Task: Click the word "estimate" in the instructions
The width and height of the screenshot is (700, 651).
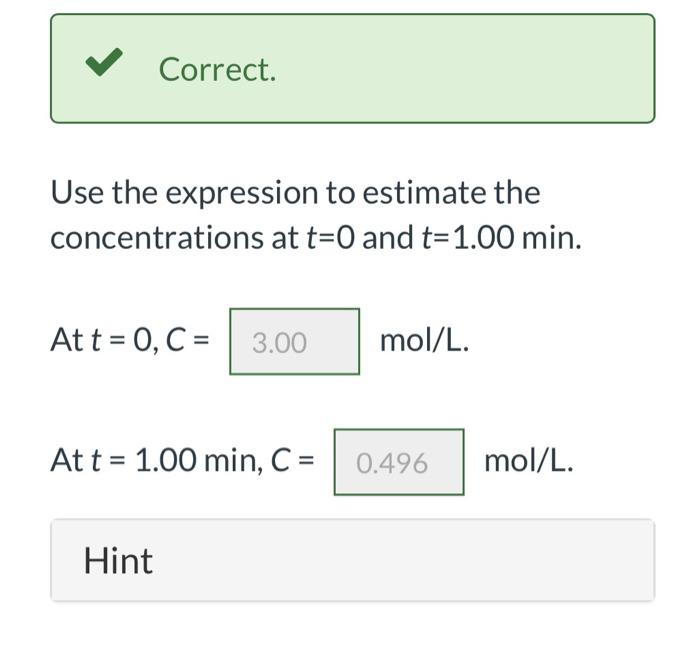Action: (x=424, y=192)
